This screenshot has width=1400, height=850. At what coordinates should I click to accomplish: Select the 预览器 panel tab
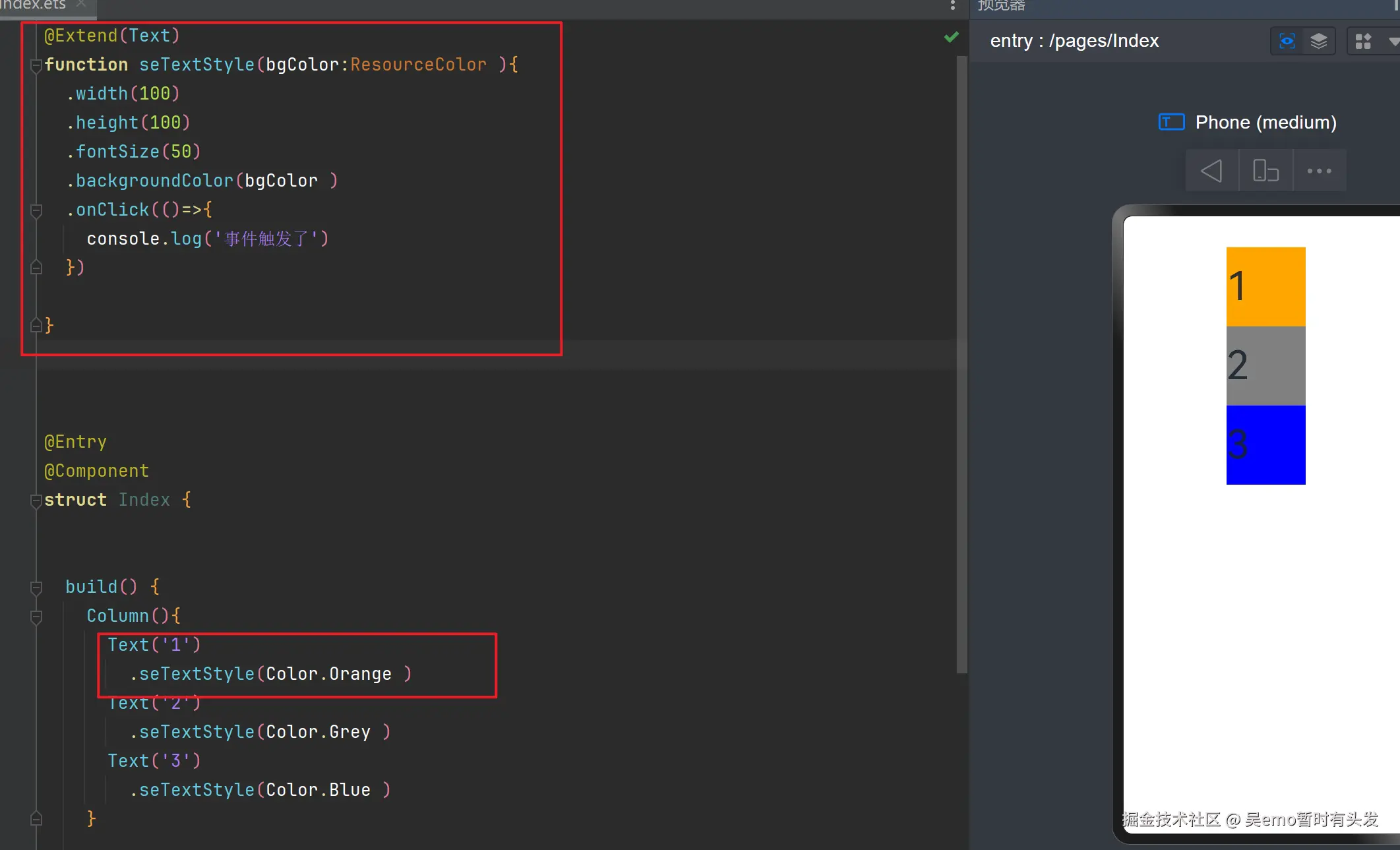1001,5
